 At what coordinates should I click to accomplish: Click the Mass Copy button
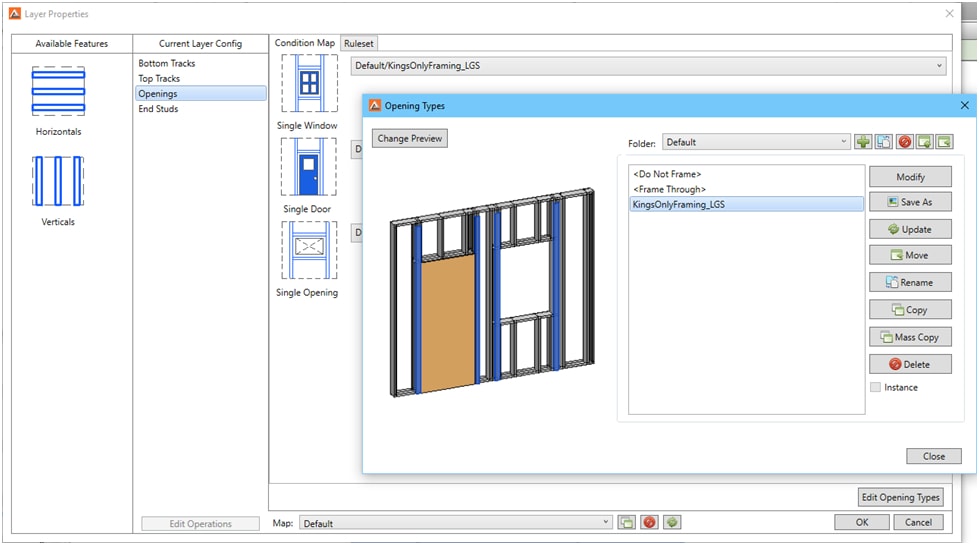click(x=910, y=337)
